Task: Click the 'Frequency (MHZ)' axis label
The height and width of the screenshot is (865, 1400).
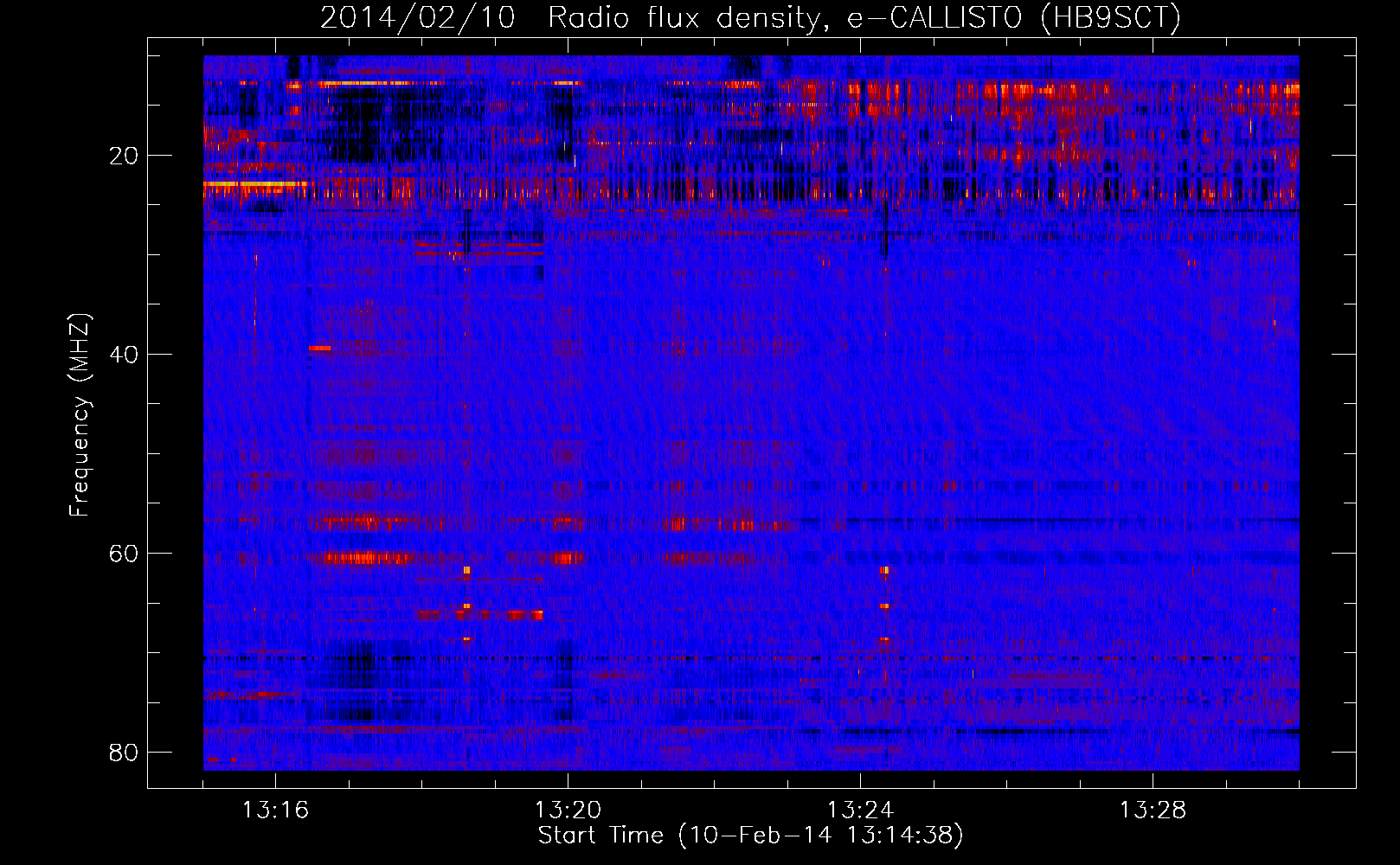Action: (80, 415)
